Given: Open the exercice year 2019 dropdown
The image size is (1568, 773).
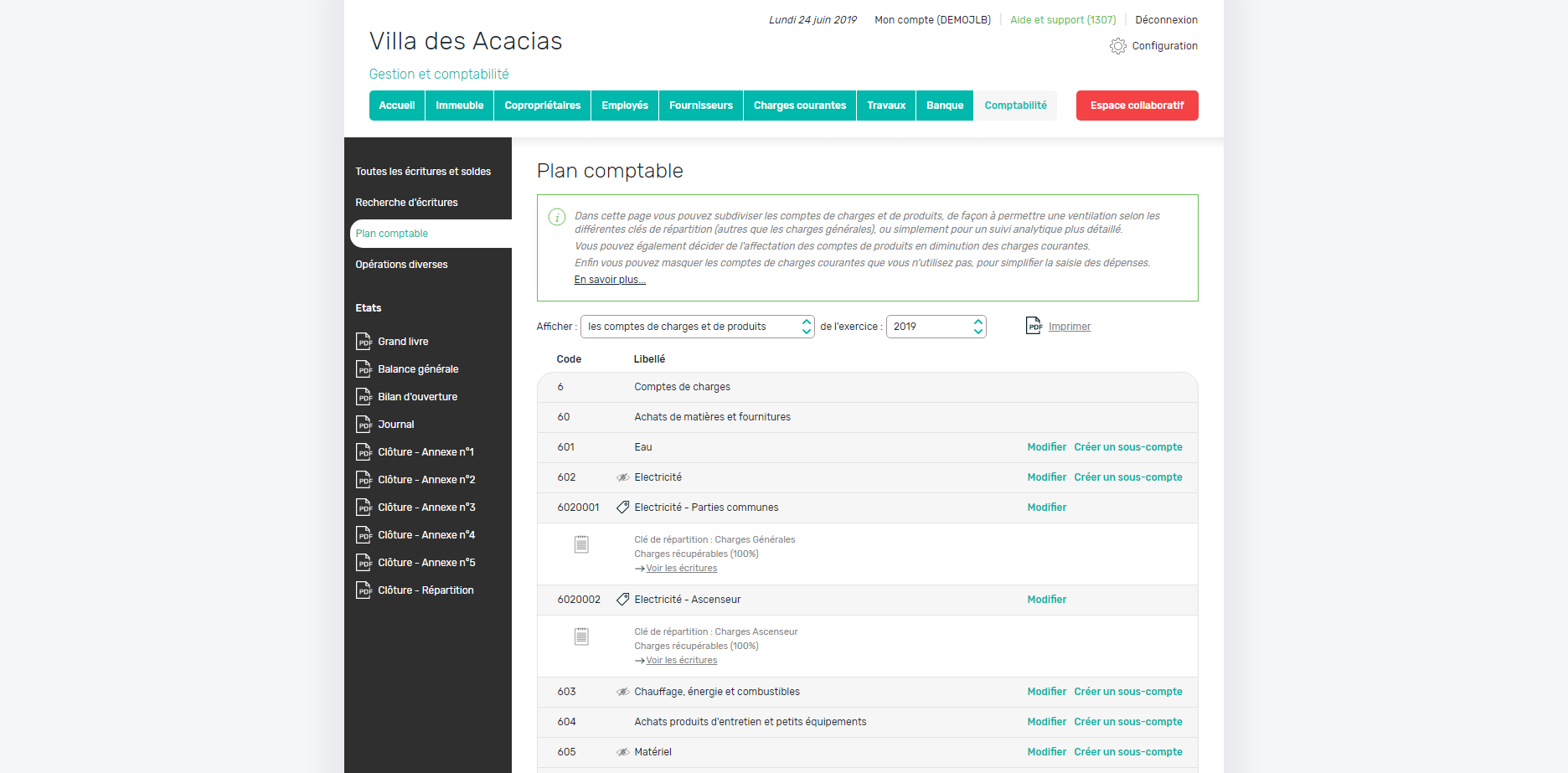Looking at the screenshot, I should point(936,327).
